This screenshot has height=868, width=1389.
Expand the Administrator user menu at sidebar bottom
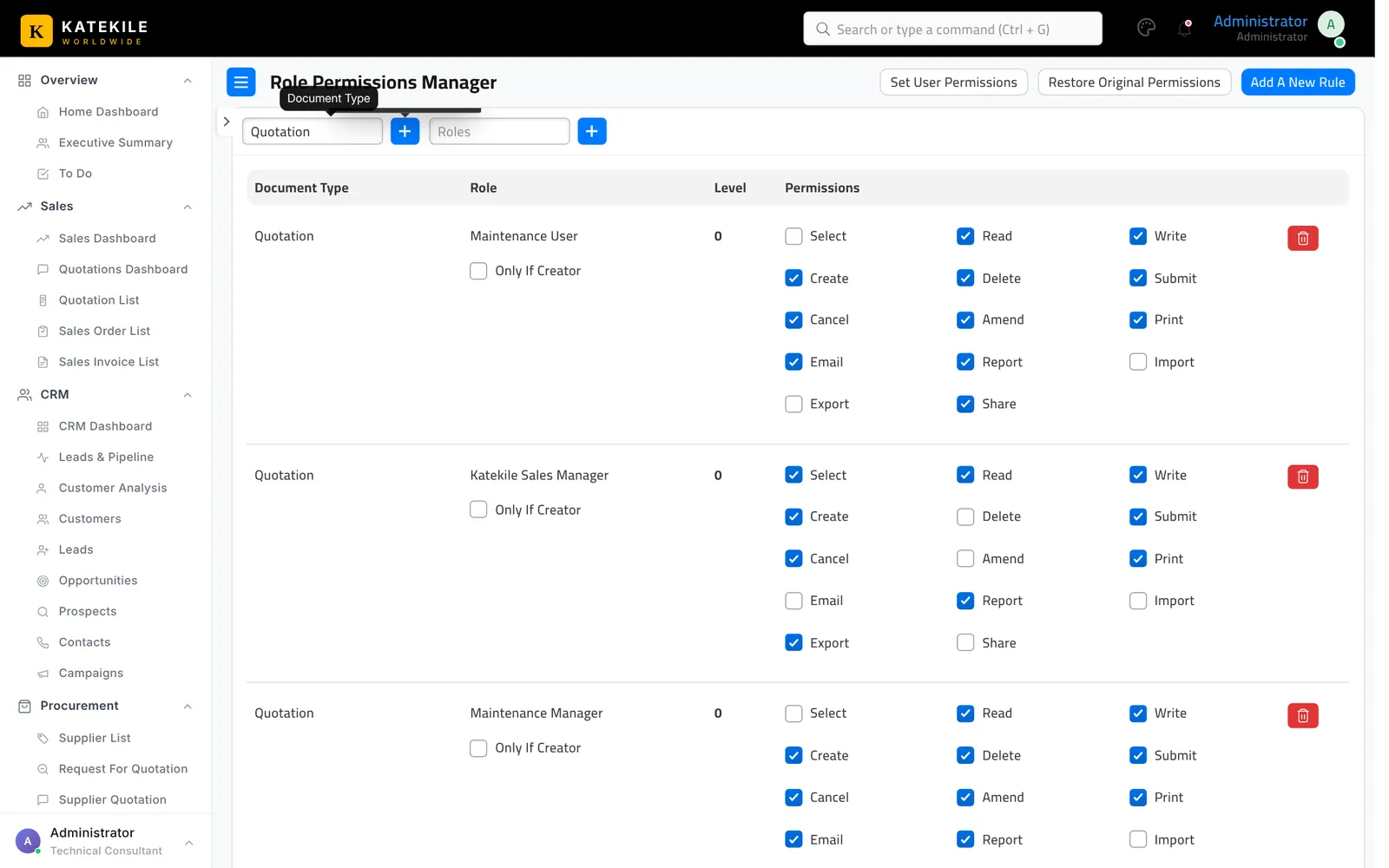[x=188, y=842]
